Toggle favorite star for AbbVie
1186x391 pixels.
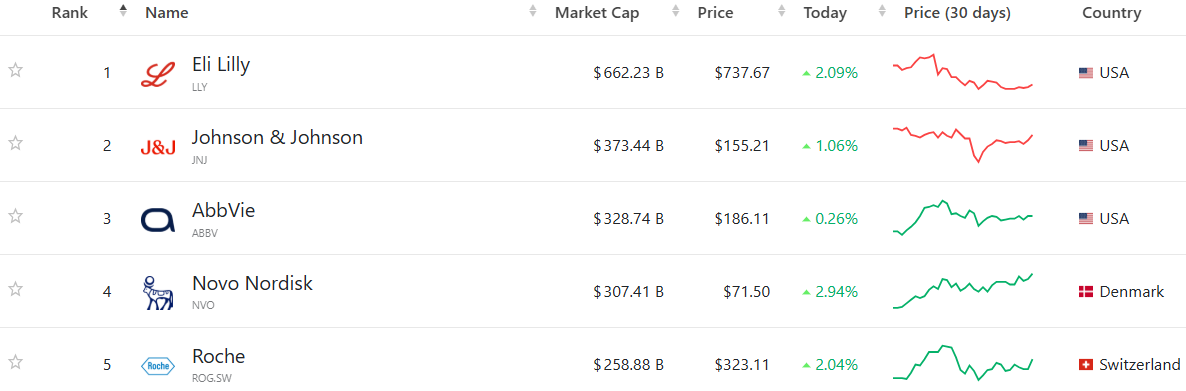[15, 216]
